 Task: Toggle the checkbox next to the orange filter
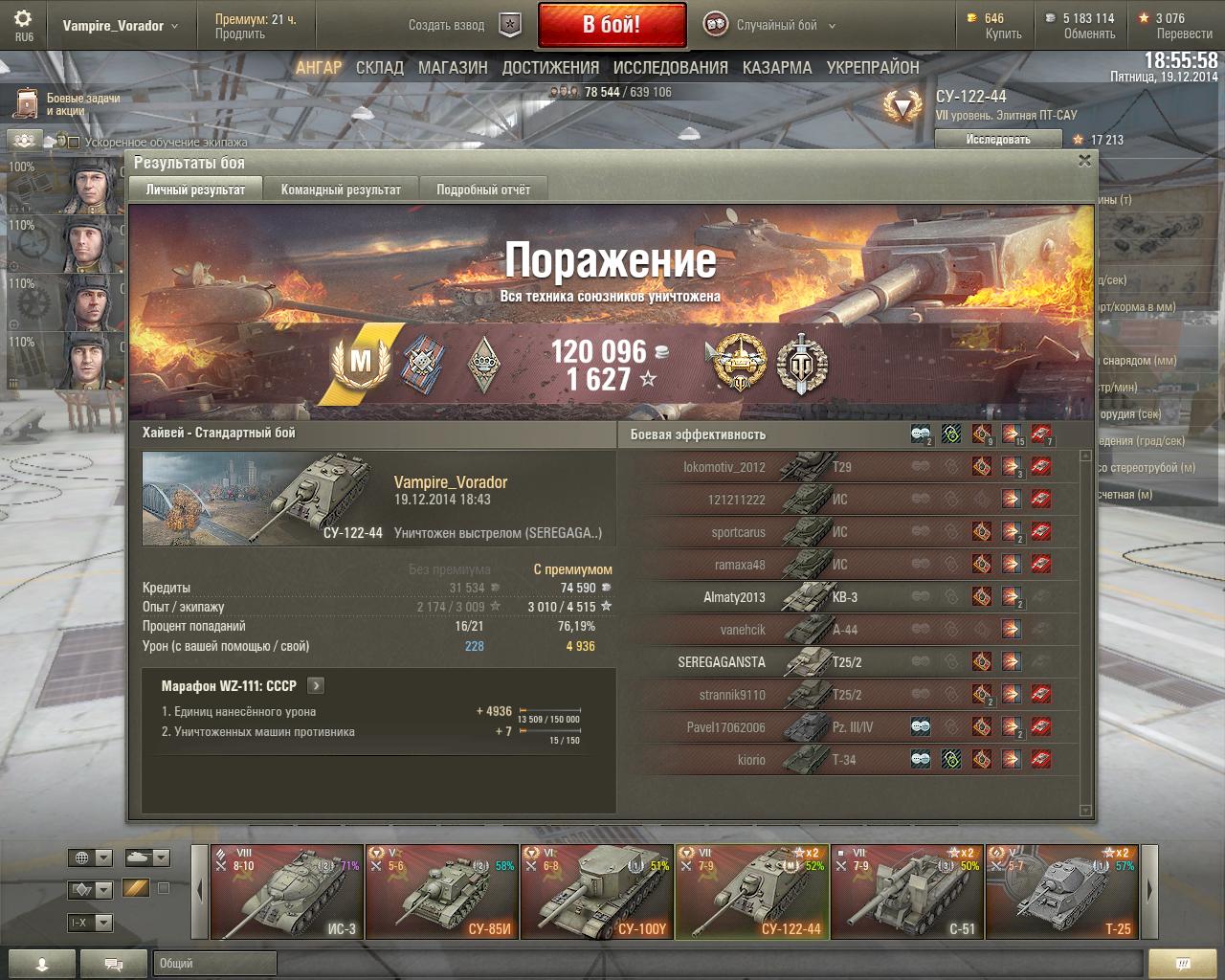163,888
